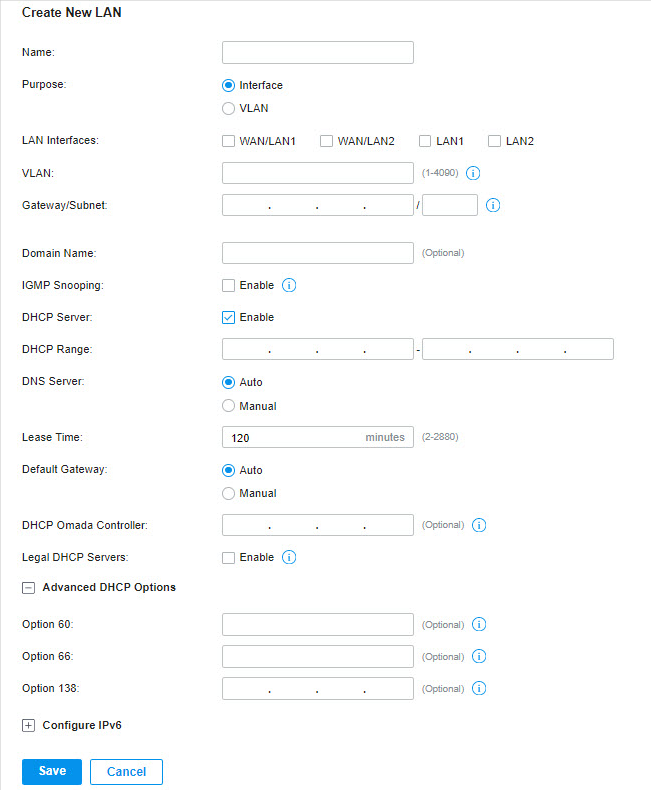
Task: Open the IGMP Snooping info tooltip icon
Action: pos(289,285)
